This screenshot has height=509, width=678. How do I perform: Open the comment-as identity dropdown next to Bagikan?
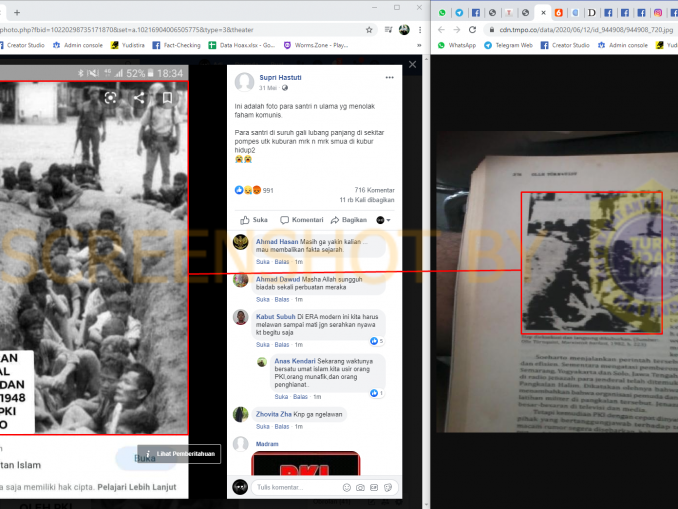click(x=383, y=220)
